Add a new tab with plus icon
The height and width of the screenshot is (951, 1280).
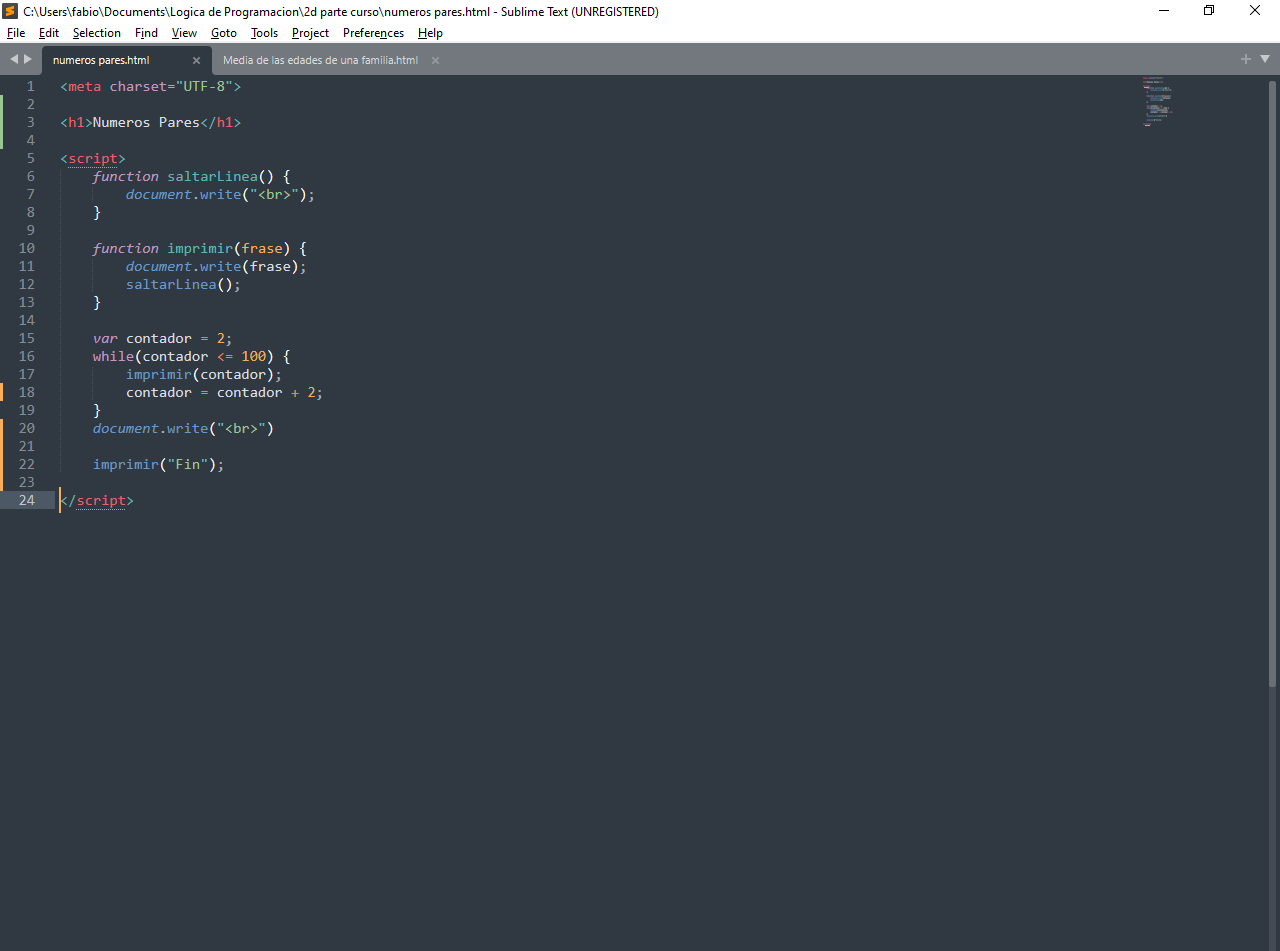pos(1246,59)
